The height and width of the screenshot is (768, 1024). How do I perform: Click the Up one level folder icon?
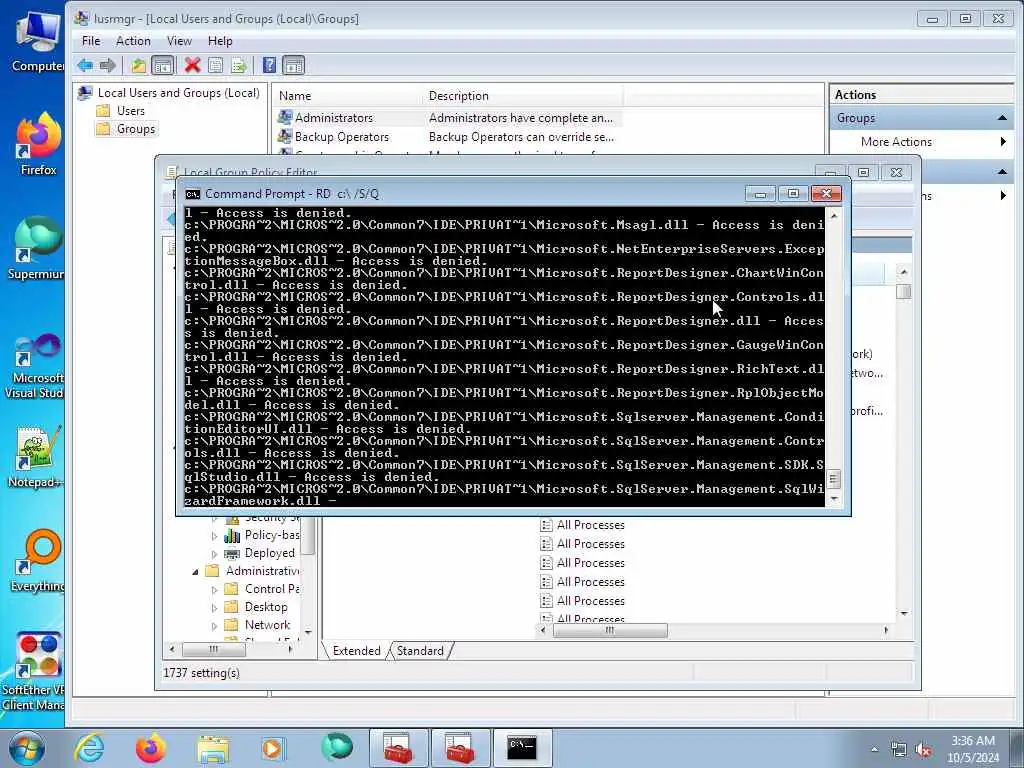(x=138, y=65)
